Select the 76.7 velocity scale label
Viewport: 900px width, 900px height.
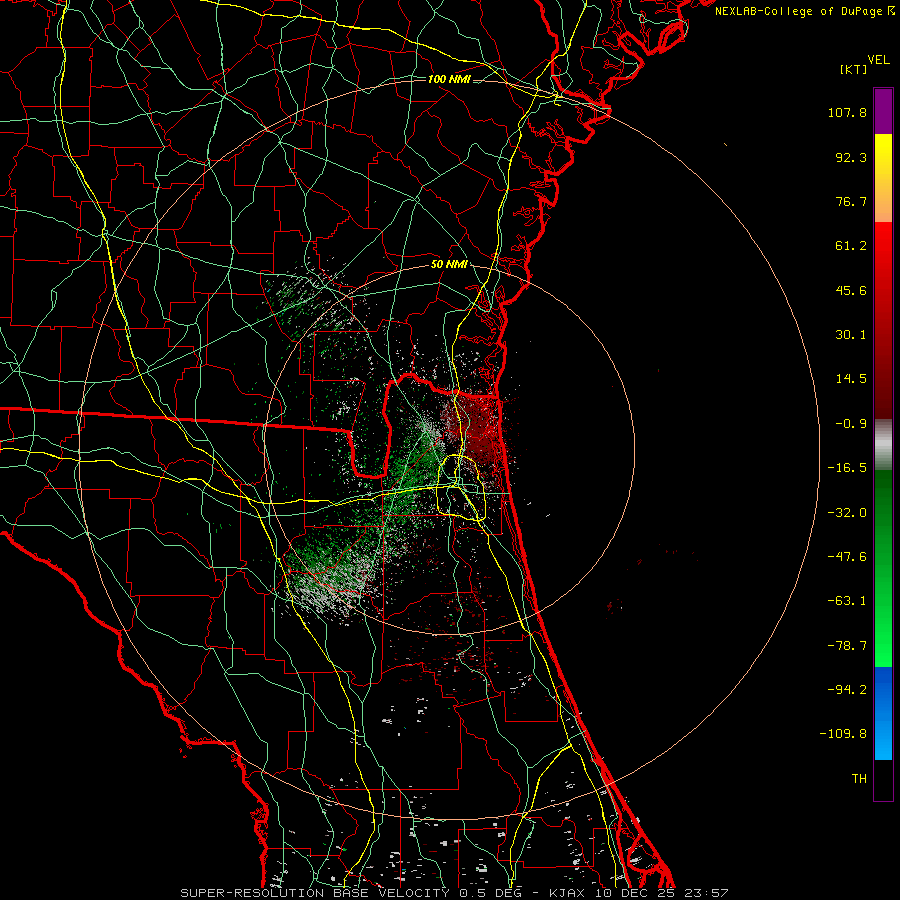pyautogui.click(x=851, y=201)
